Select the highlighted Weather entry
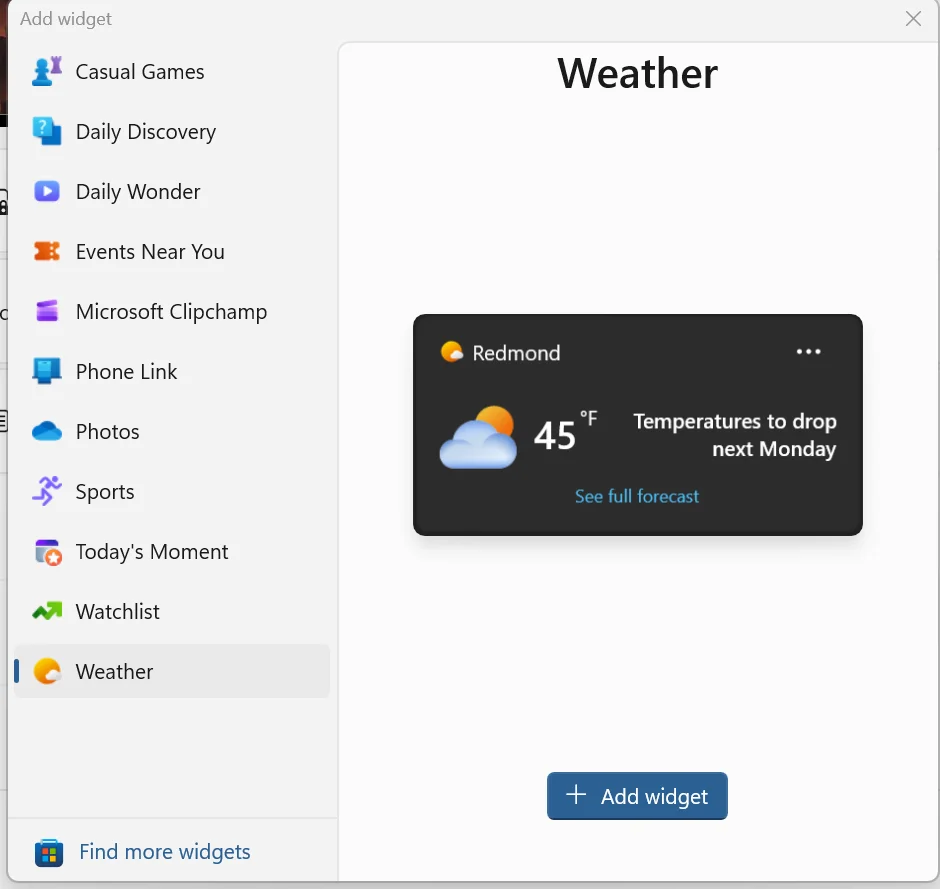This screenshot has width=940, height=889. click(172, 671)
